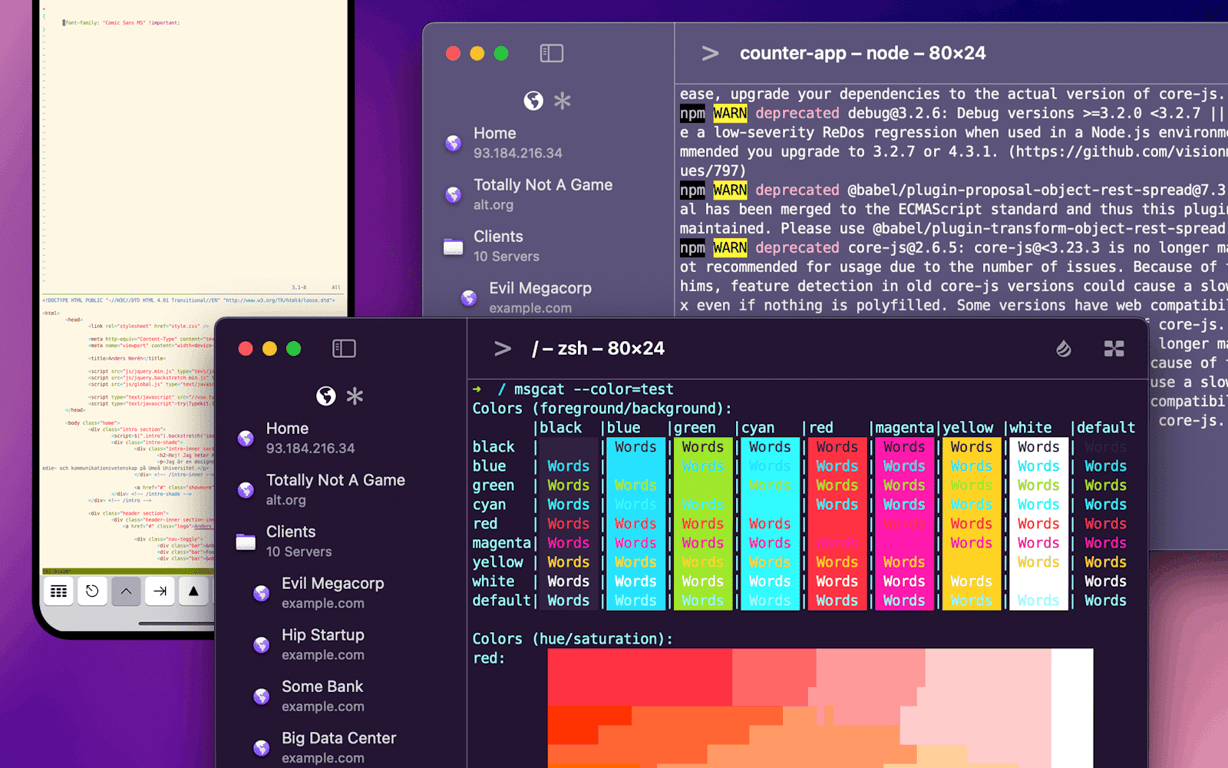This screenshot has width=1228, height=768.
Task: Collapse the Clients folder in the zsh sidebar
Action: pos(290,541)
